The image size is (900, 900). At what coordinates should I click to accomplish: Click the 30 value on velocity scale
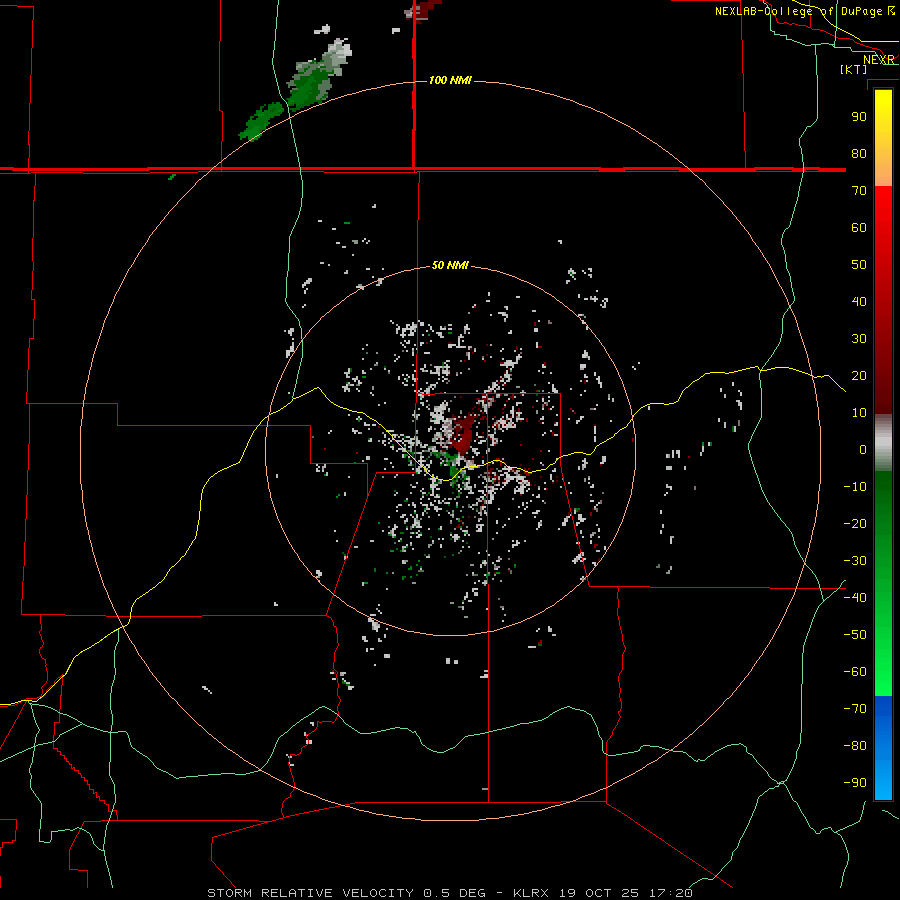[859, 339]
